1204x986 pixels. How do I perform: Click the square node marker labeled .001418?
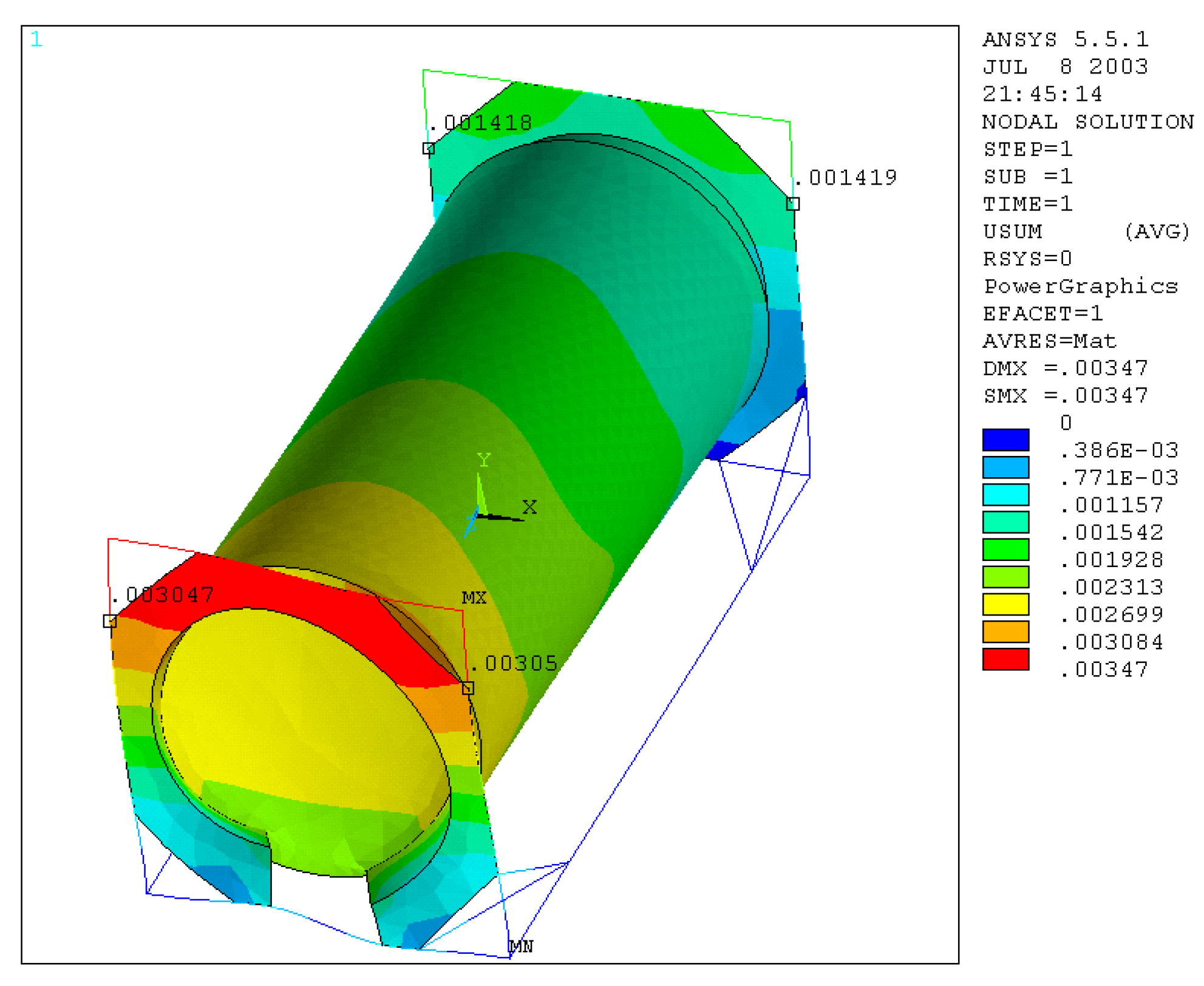click(429, 148)
